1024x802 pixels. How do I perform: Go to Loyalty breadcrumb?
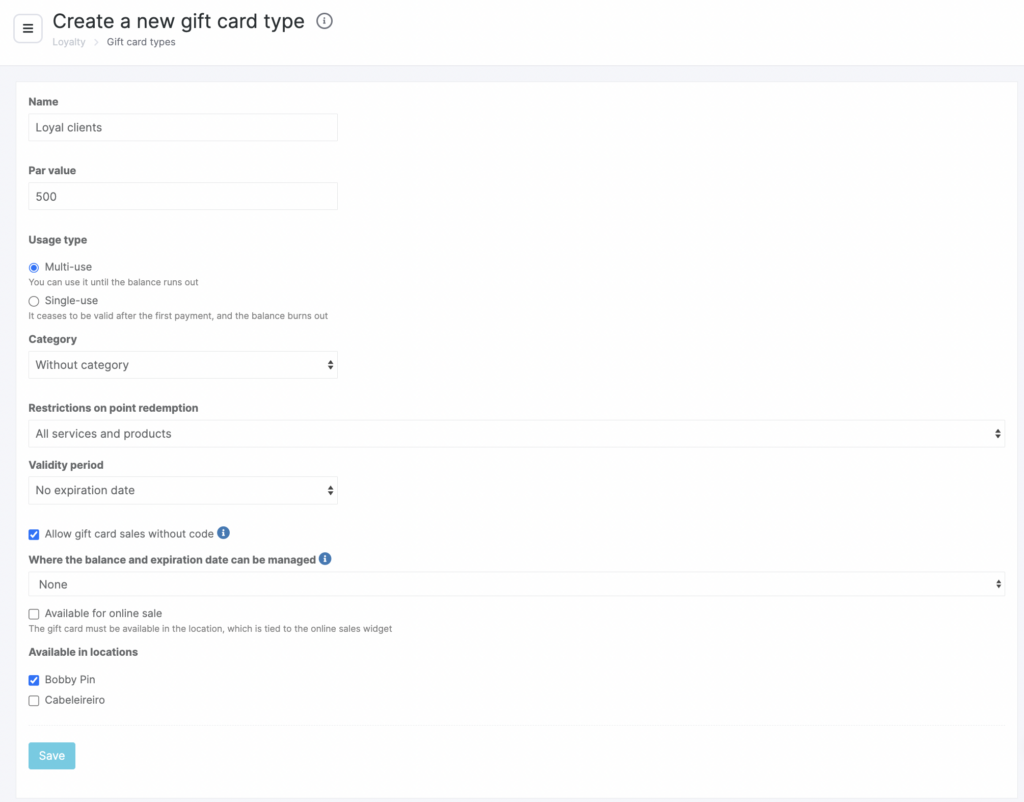[69, 42]
